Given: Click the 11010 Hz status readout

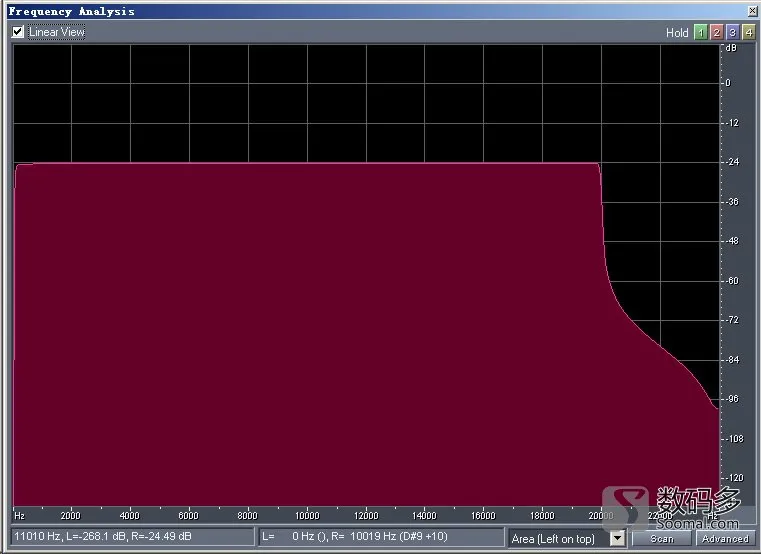Looking at the screenshot, I should (x=132, y=537).
